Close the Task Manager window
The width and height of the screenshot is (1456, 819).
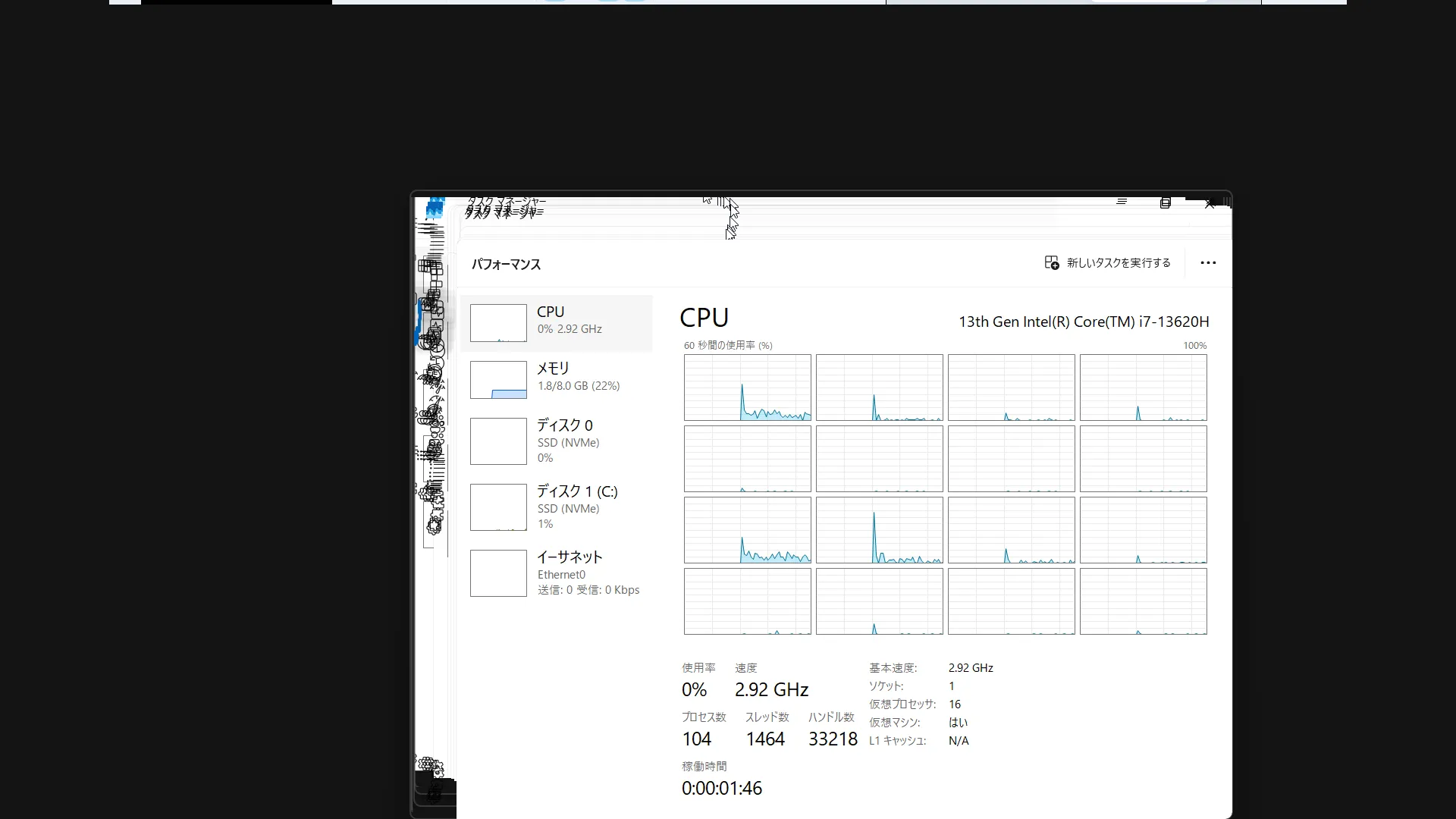pyautogui.click(x=1210, y=203)
